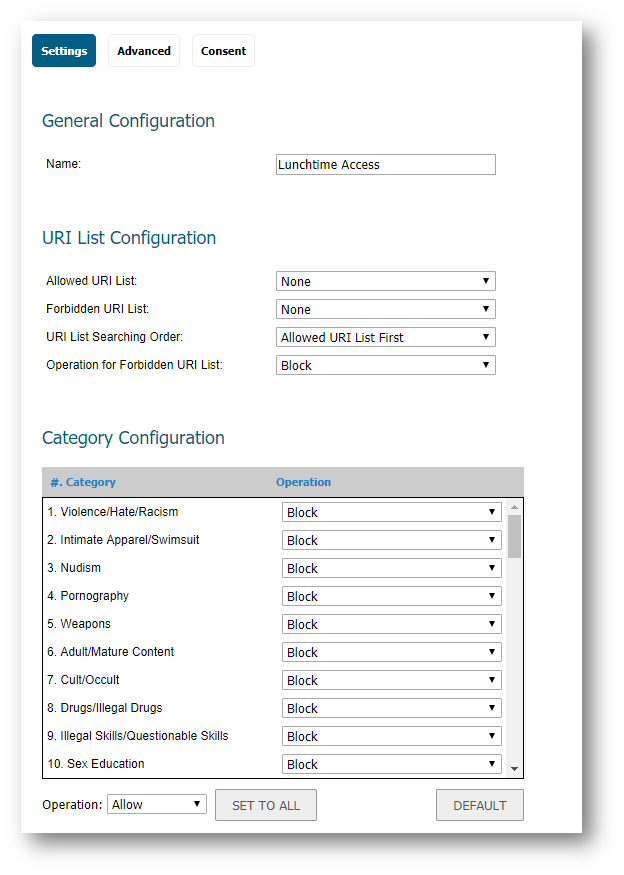Open the bottom Operation Allow dropdown

(156, 805)
